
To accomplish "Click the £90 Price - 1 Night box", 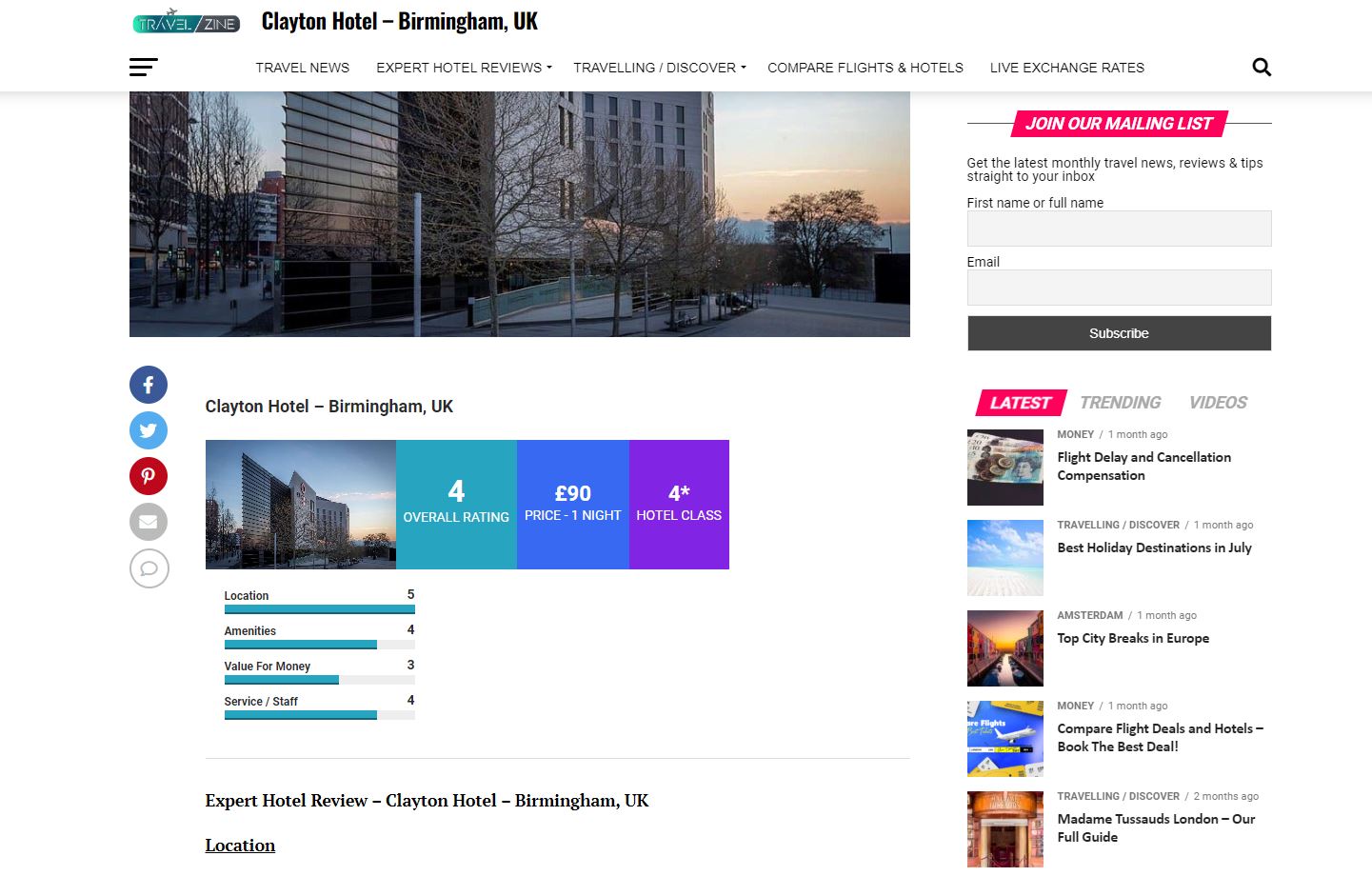I will pyautogui.click(x=573, y=505).
